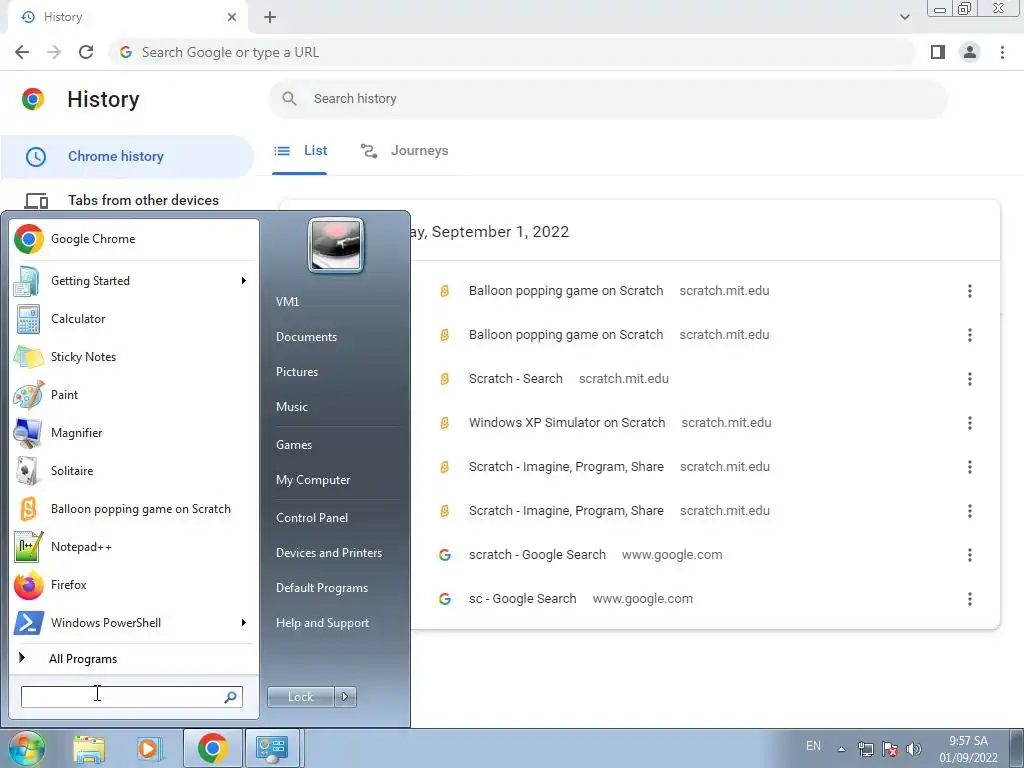Switch to the List tab
The image size is (1024, 768).
click(x=300, y=151)
